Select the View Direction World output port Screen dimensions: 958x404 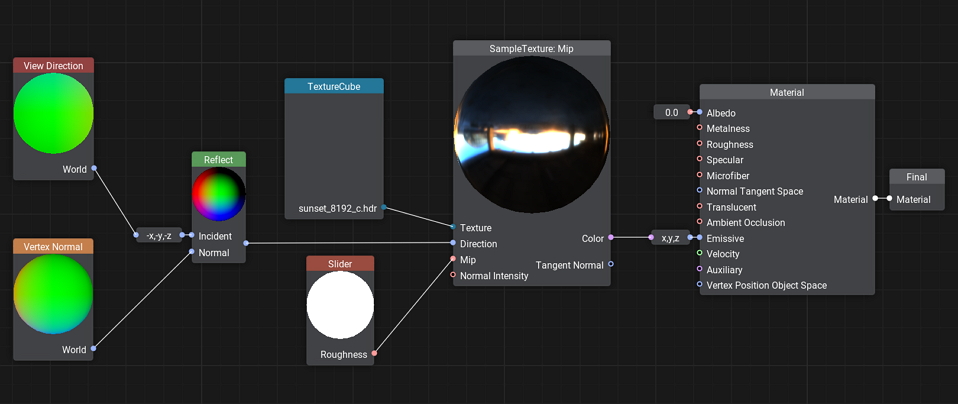[93, 169]
